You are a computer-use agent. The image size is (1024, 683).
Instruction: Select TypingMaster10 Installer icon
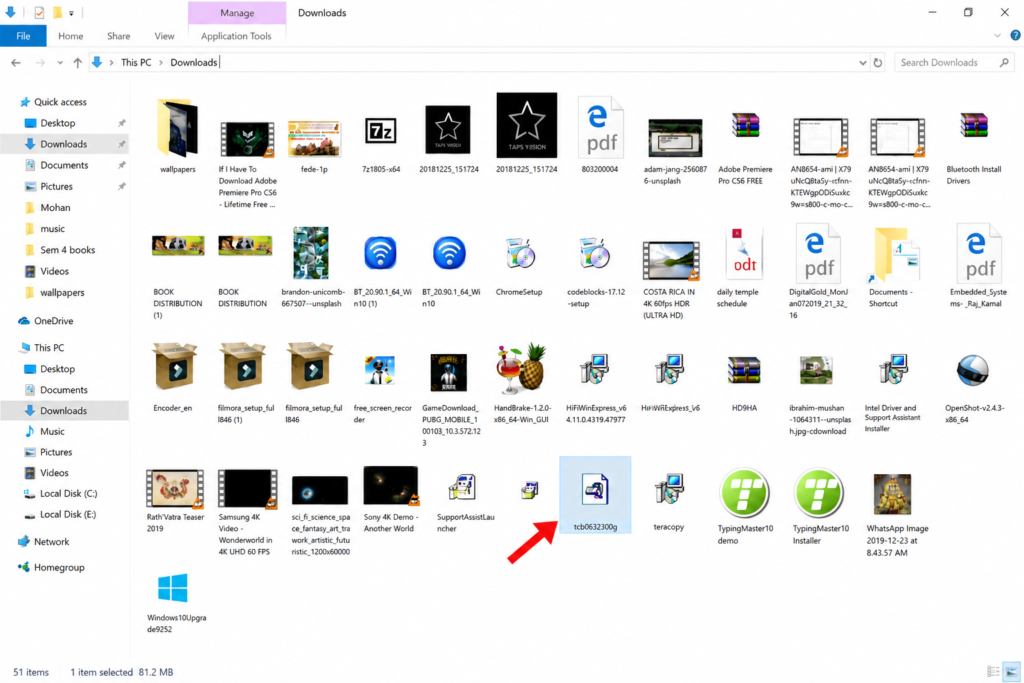[818, 493]
